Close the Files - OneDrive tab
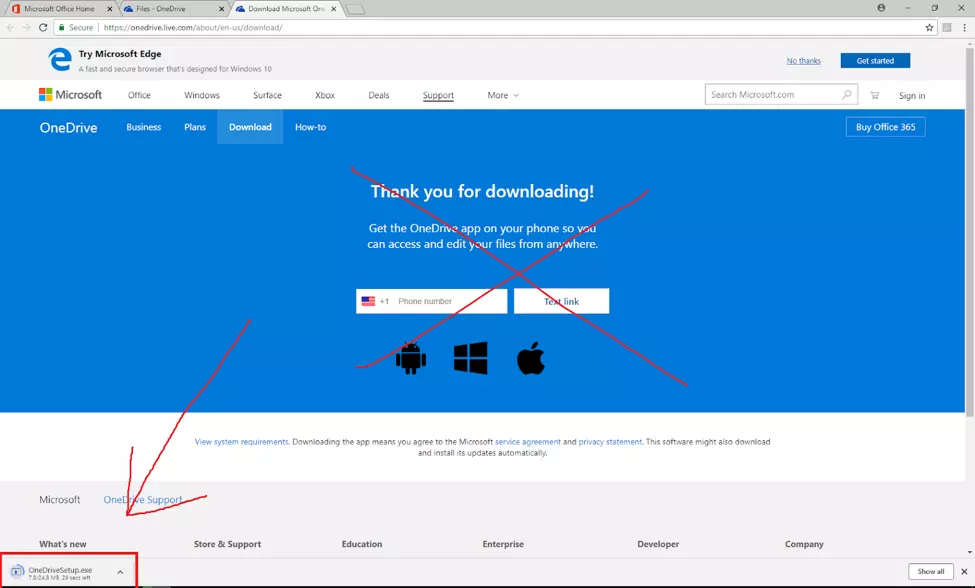Screen dimensions: 975x588 (x=221, y=9)
